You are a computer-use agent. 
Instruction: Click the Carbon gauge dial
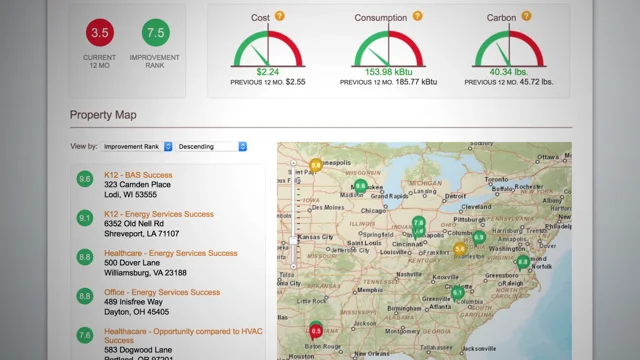coord(509,48)
